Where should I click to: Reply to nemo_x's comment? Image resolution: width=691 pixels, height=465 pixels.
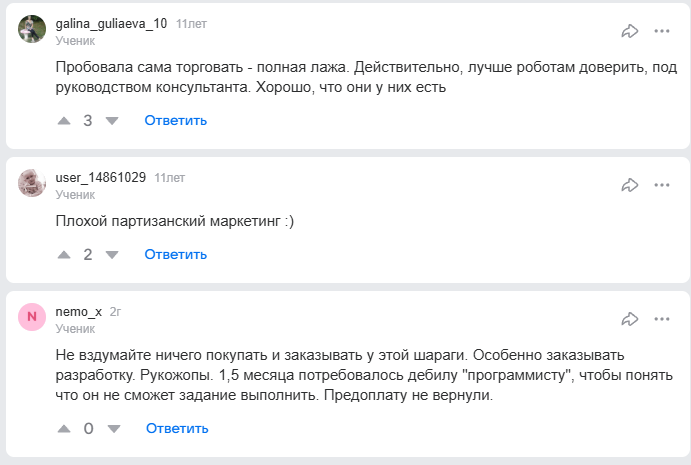click(x=177, y=428)
